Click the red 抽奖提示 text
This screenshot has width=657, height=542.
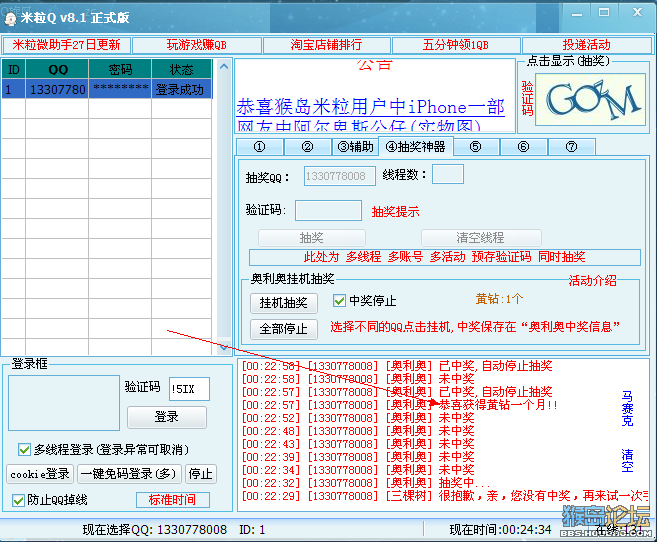click(x=395, y=212)
